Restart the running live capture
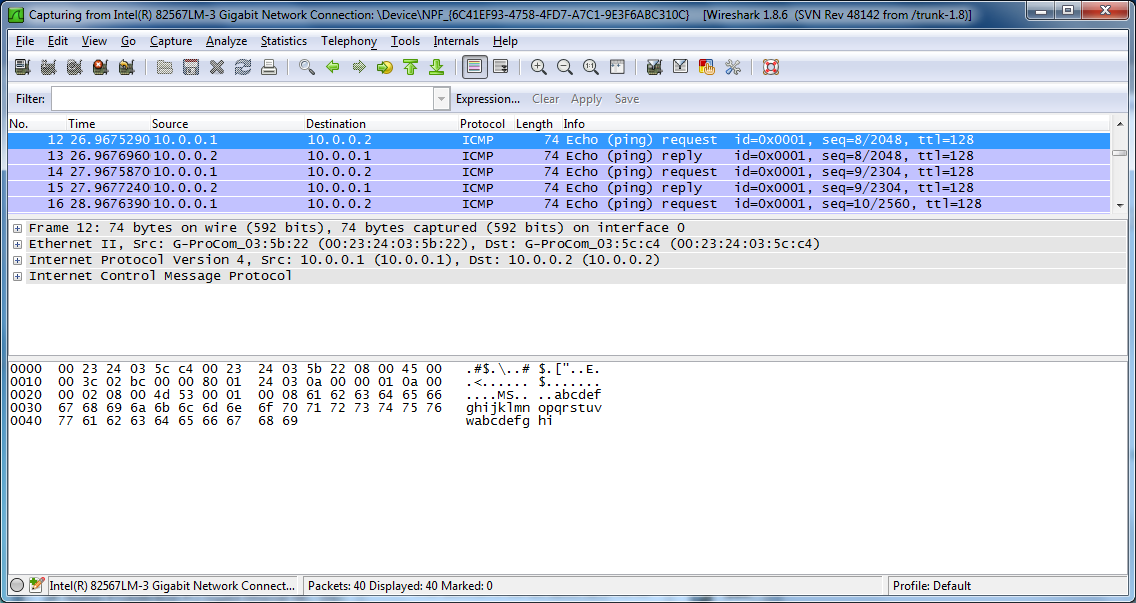1136x603 pixels. (126, 67)
